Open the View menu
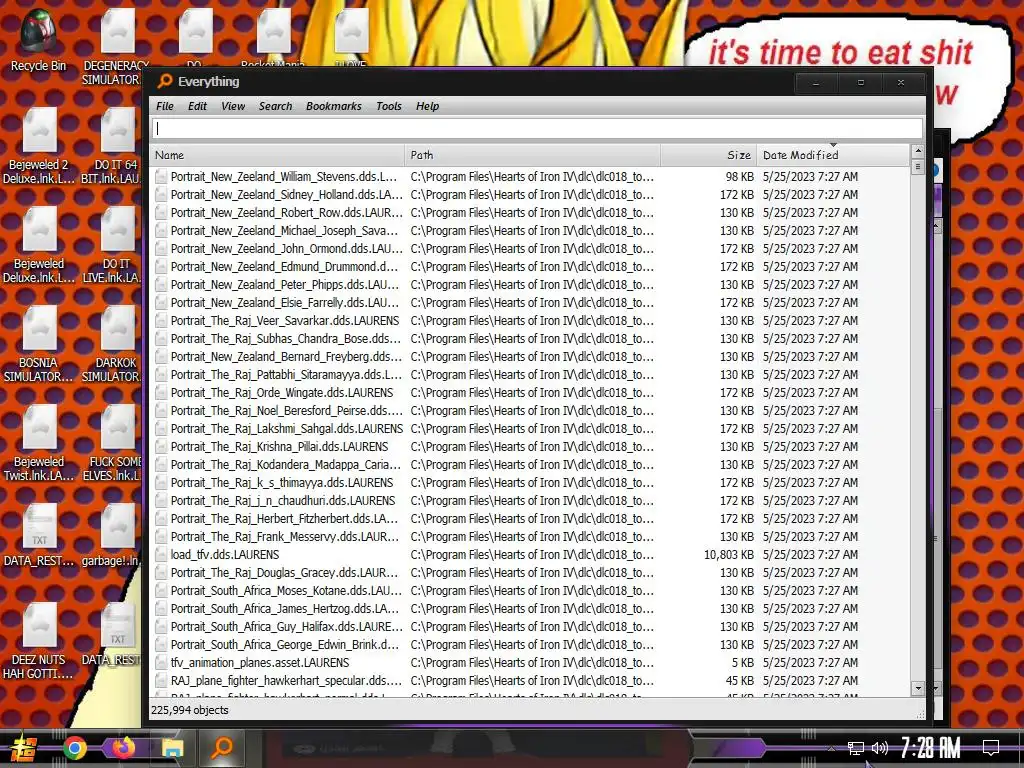Image resolution: width=1024 pixels, height=768 pixels. tap(232, 106)
